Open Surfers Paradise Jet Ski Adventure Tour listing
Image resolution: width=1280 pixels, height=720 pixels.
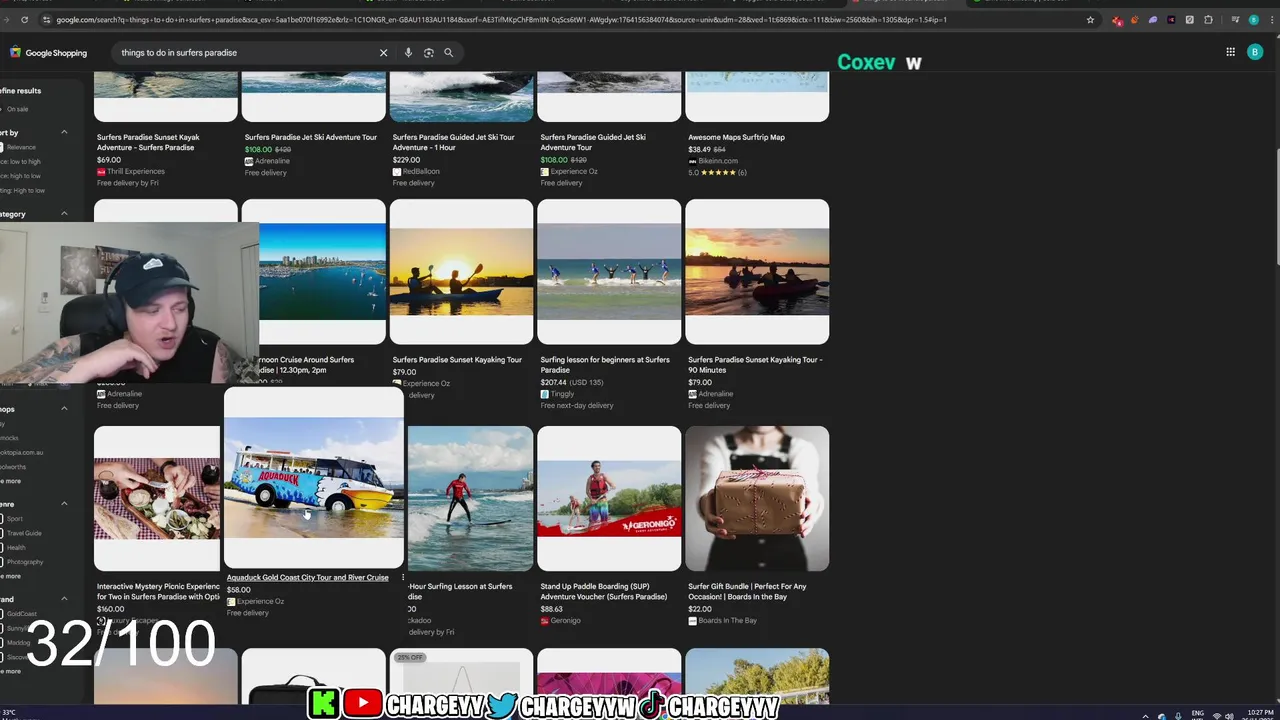click(x=311, y=137)
